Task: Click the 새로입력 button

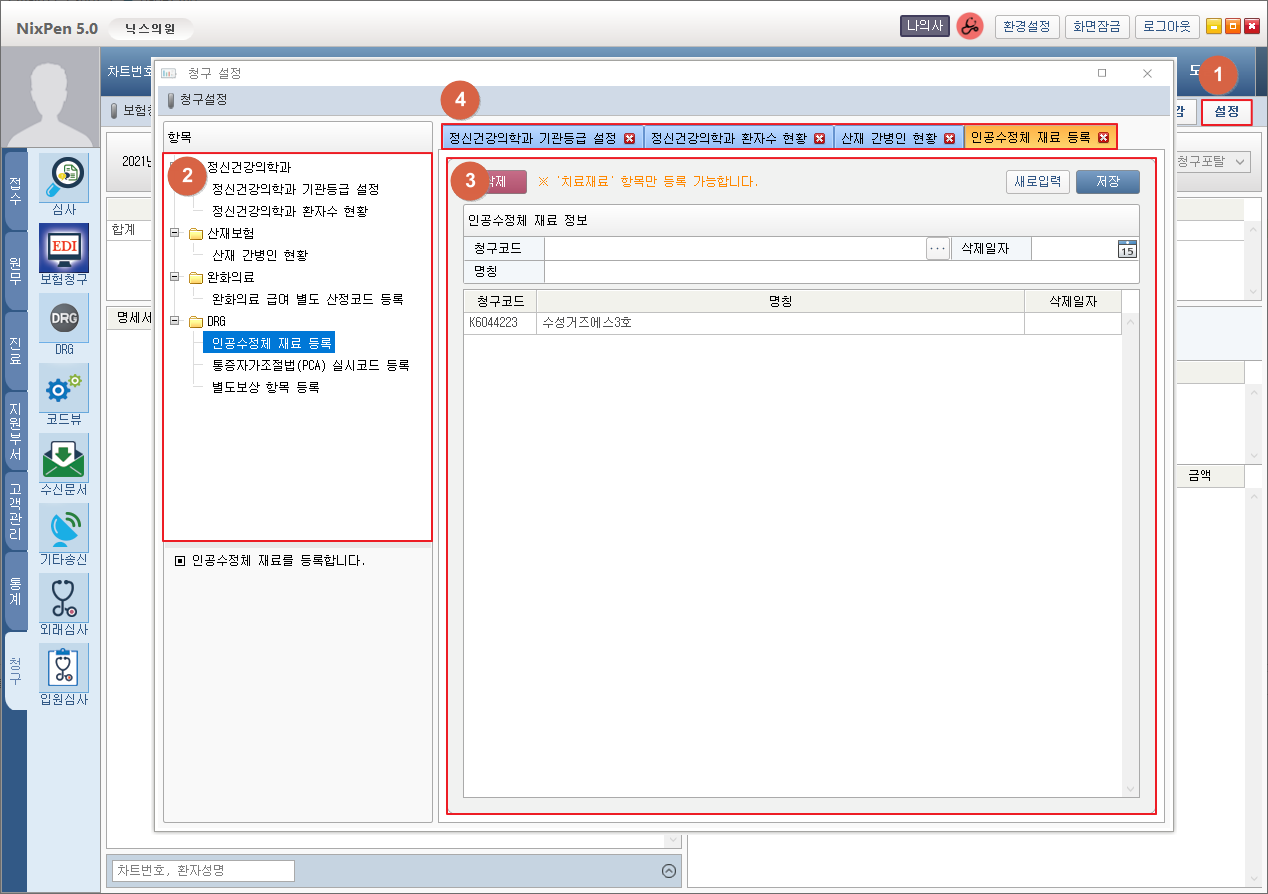Action: point(1038,182)
